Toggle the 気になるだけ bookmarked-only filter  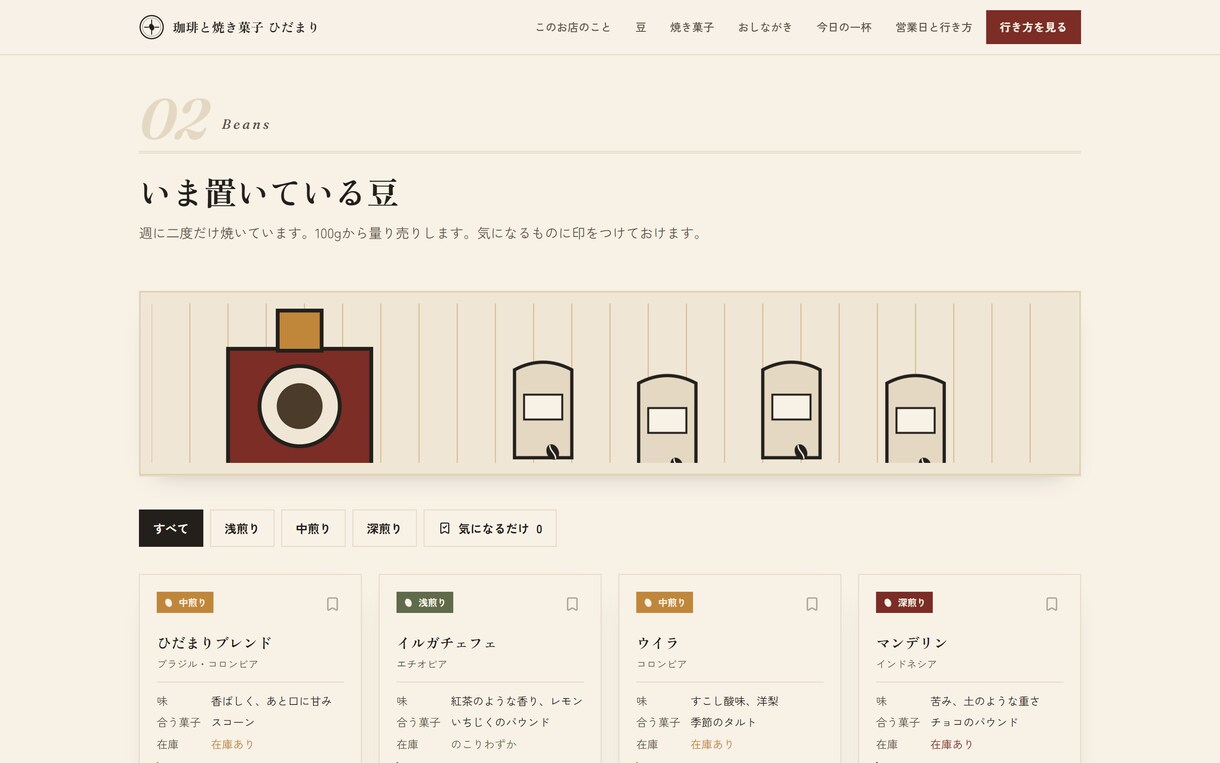pyautogui.click(x=490, y=528)
